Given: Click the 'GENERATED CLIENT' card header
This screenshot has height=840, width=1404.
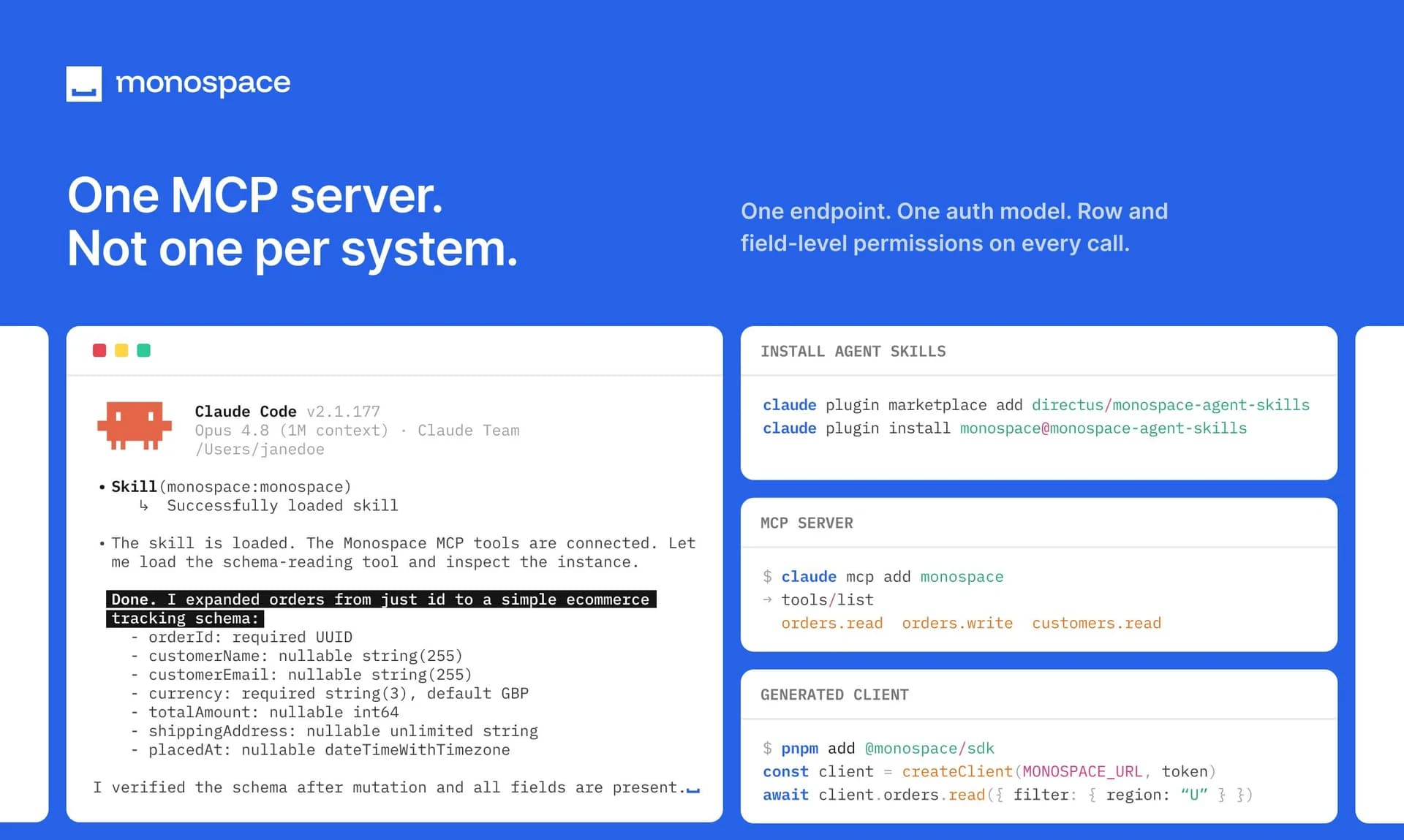Looking at the screenshot, I should tap(834, 695).
